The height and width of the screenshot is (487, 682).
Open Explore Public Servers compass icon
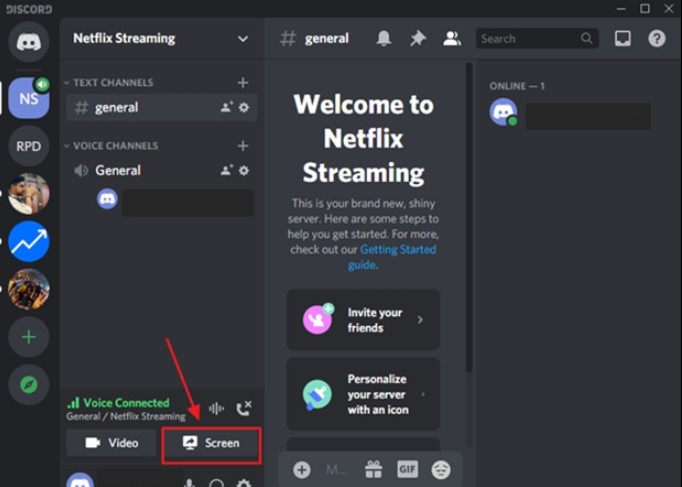pos(29,385)
